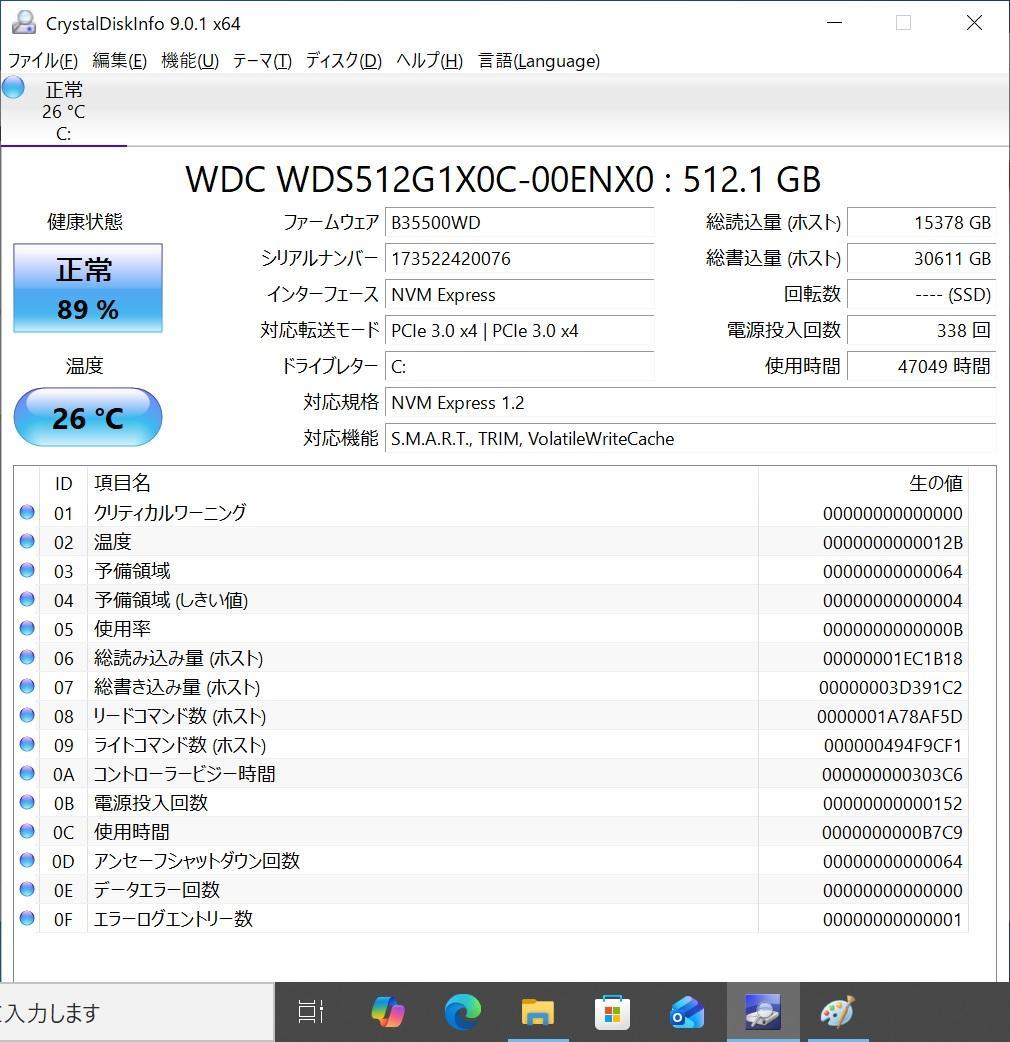Click the health indicator for the 温度 row

tap(26, 542)
